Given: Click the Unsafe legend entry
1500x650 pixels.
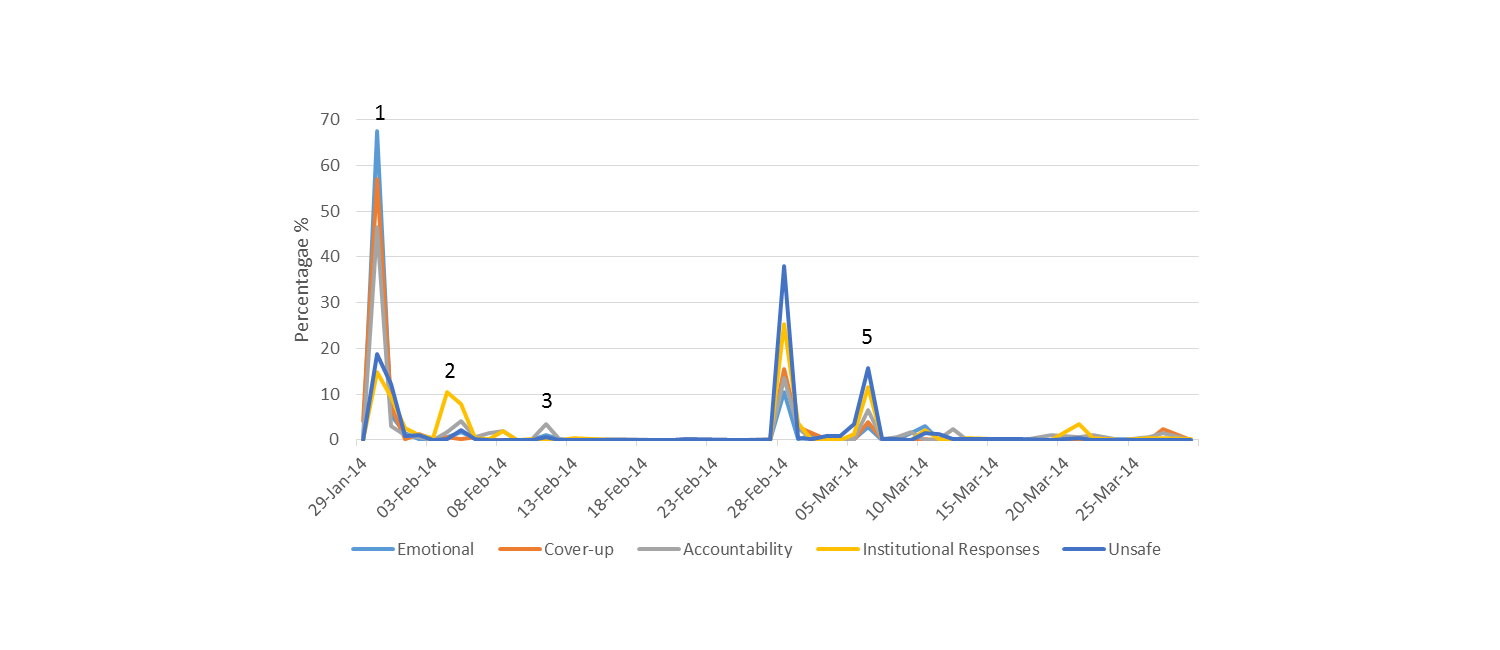Looking at the screenshot, I should point(1134,549).
